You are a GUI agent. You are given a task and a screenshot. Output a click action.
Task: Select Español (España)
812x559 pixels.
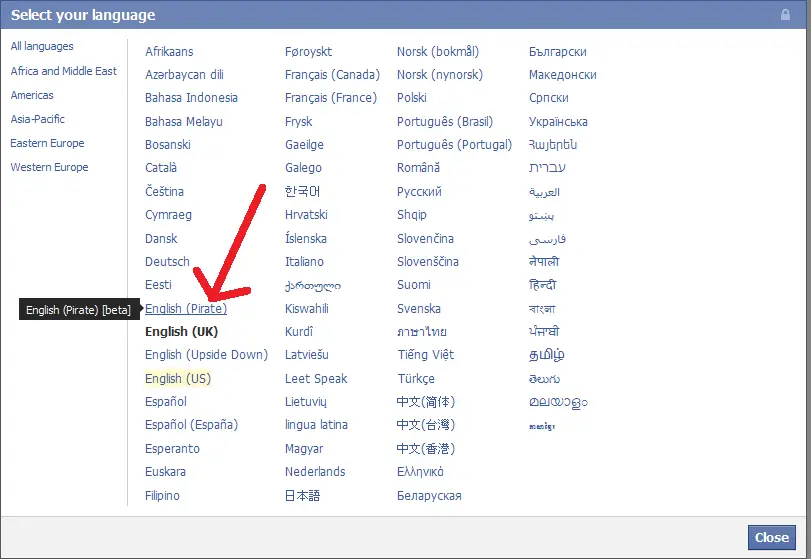pos(192,425)
